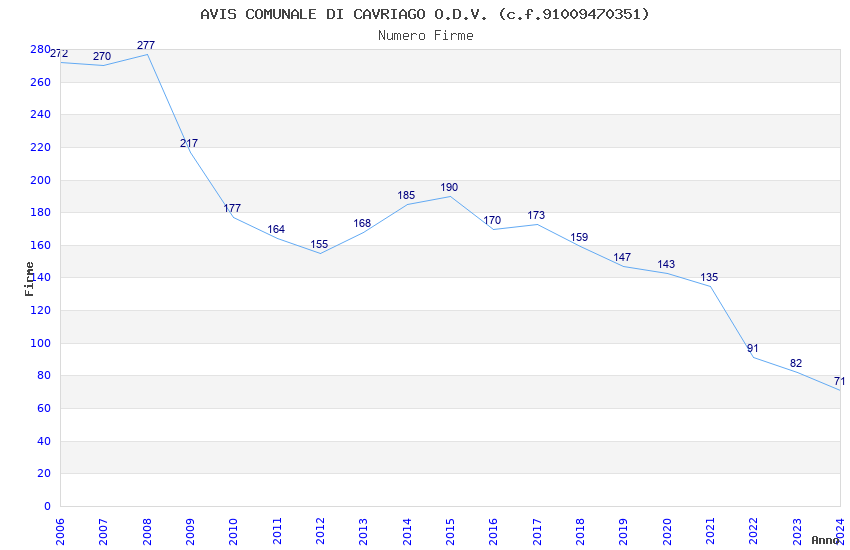Click data label 217 for 2009
The image size is (850, 550).
click(x=189, y=144)
